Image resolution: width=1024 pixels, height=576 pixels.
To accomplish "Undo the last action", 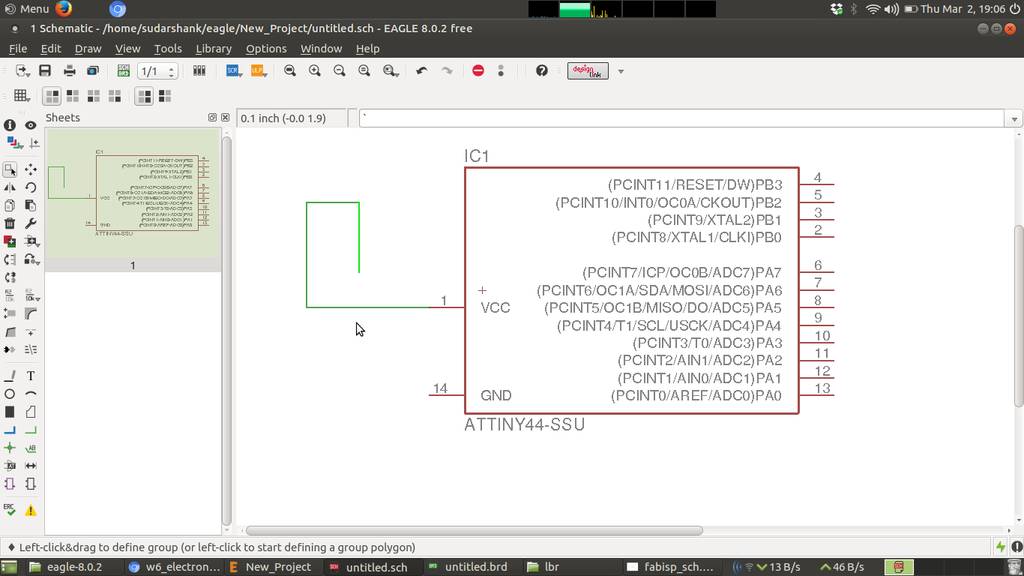I will (x=422, y=71).
